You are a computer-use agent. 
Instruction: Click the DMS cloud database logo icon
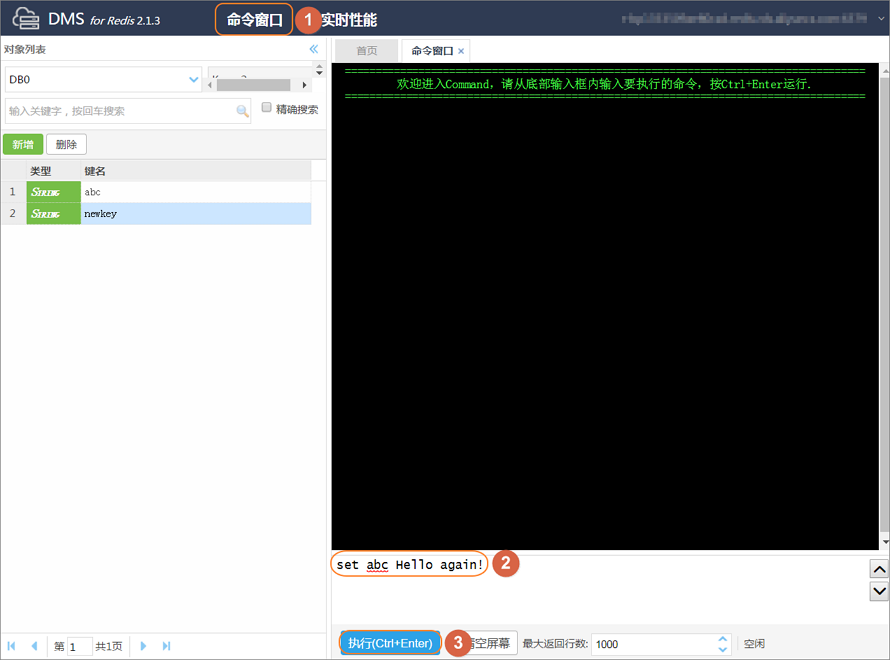pyautogui.click(x=26, y=19)
